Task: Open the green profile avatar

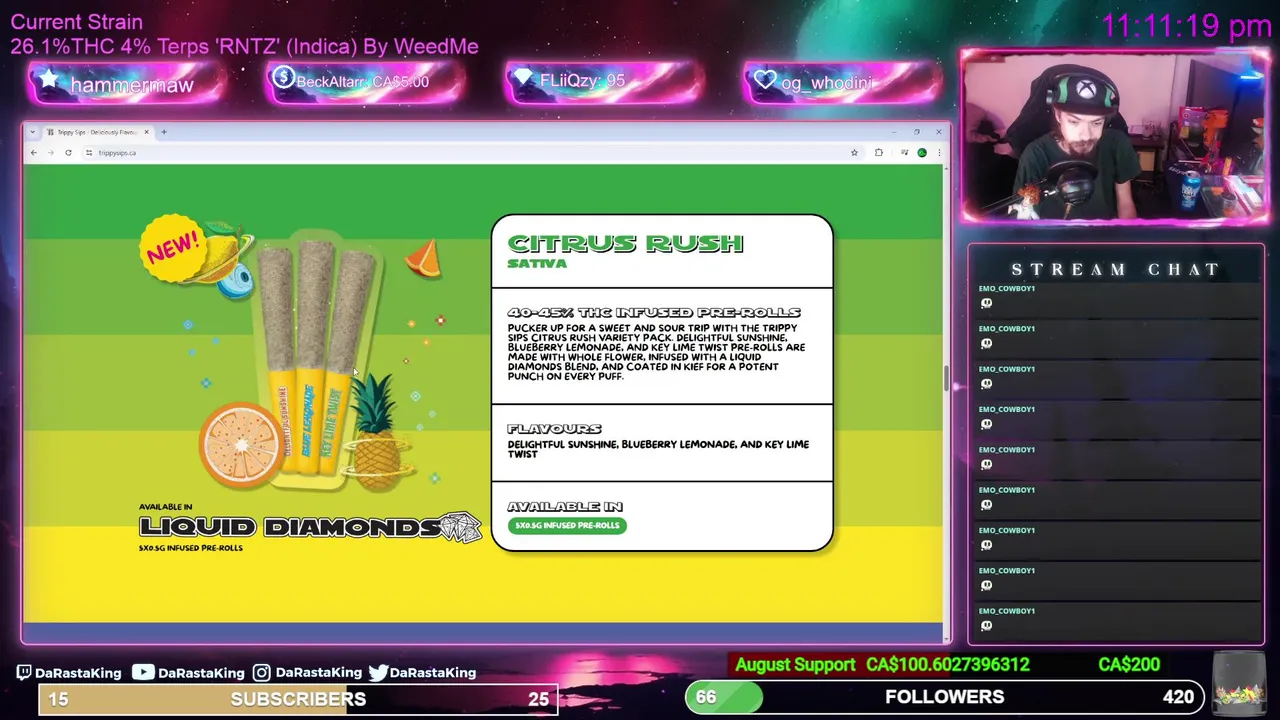Action: 922,153
